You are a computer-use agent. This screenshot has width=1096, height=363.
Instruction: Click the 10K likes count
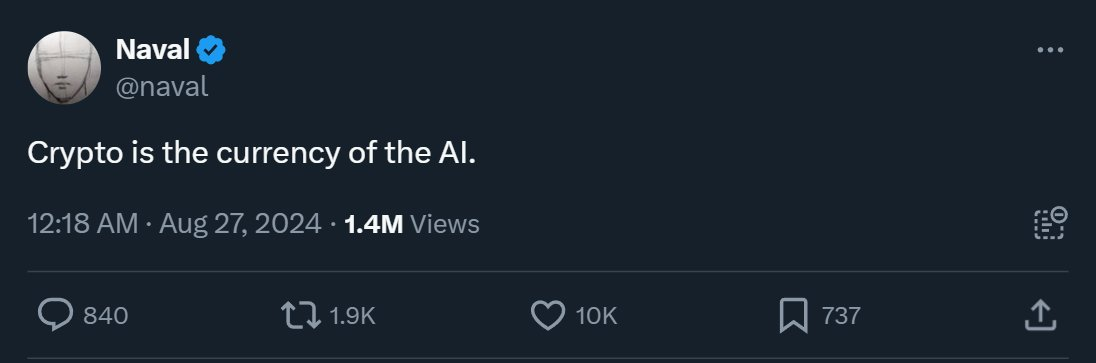pos(596,316)
